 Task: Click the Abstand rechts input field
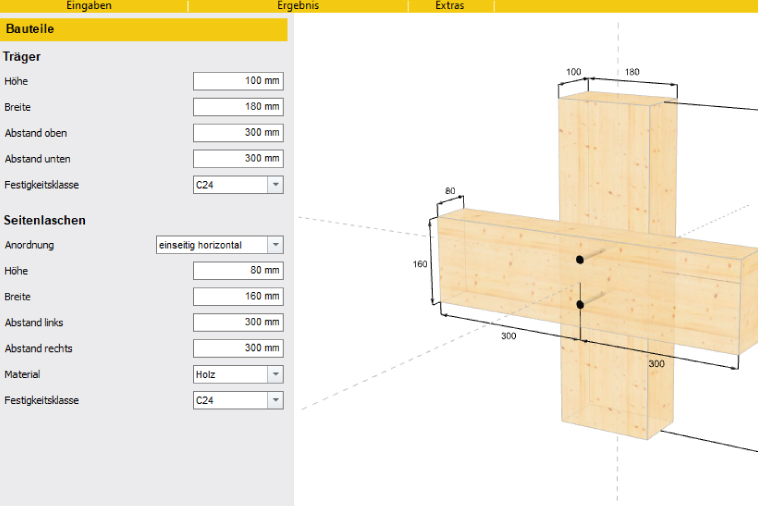[x=238, y=349]
